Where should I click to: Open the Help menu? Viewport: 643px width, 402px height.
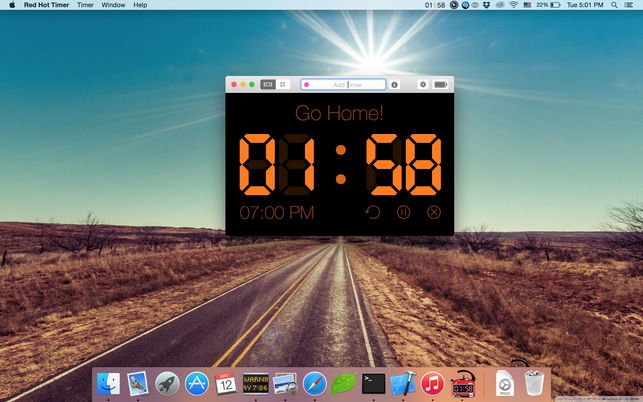tap(140, 5)
